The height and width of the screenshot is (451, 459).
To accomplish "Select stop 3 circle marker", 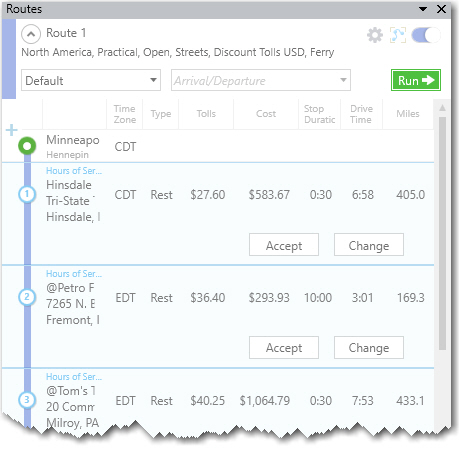I will [x=27, y=400].
